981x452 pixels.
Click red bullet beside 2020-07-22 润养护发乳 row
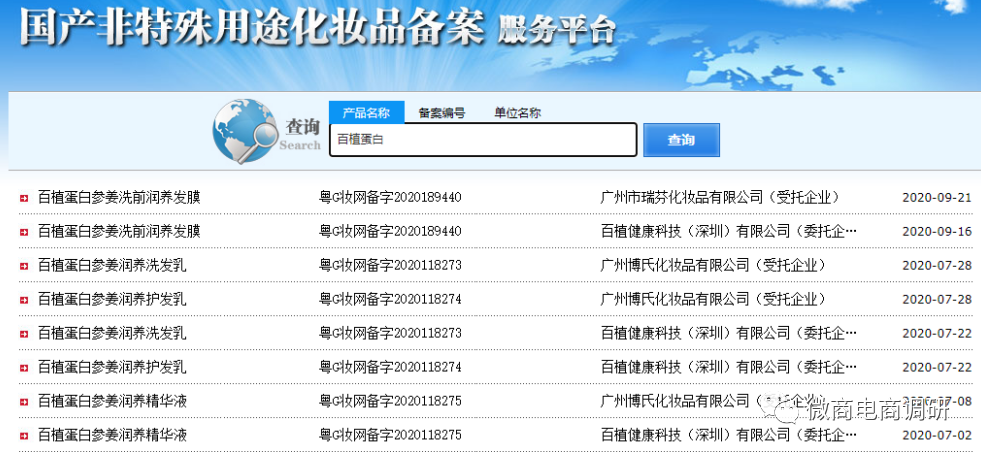click(x=23, y=368)
